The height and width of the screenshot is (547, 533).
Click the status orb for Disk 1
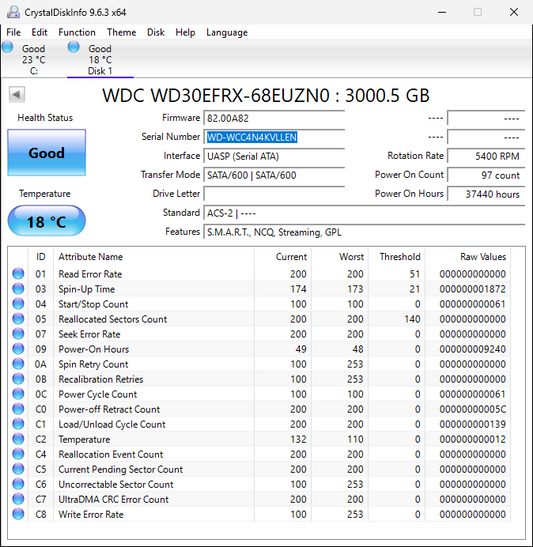(x=74, y=47)
